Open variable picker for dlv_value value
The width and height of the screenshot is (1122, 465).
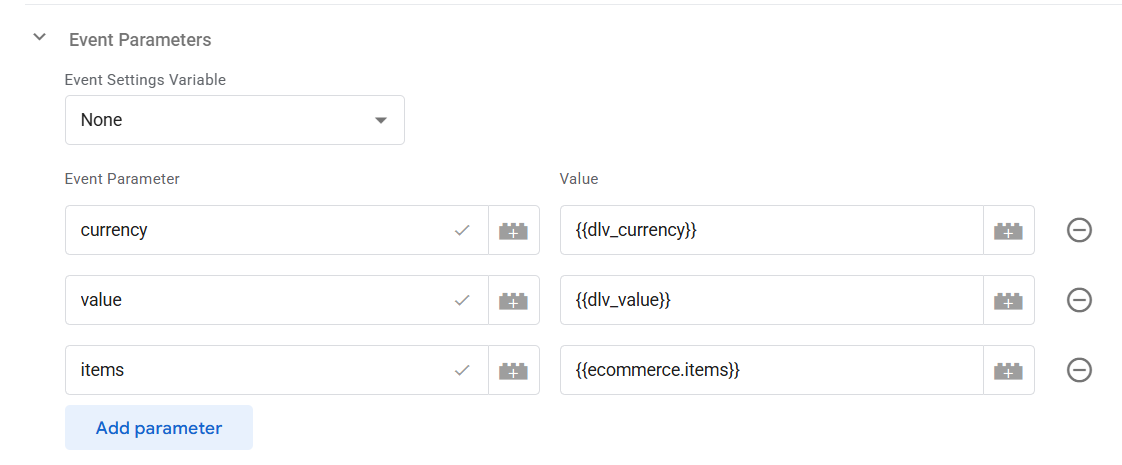1008,301
